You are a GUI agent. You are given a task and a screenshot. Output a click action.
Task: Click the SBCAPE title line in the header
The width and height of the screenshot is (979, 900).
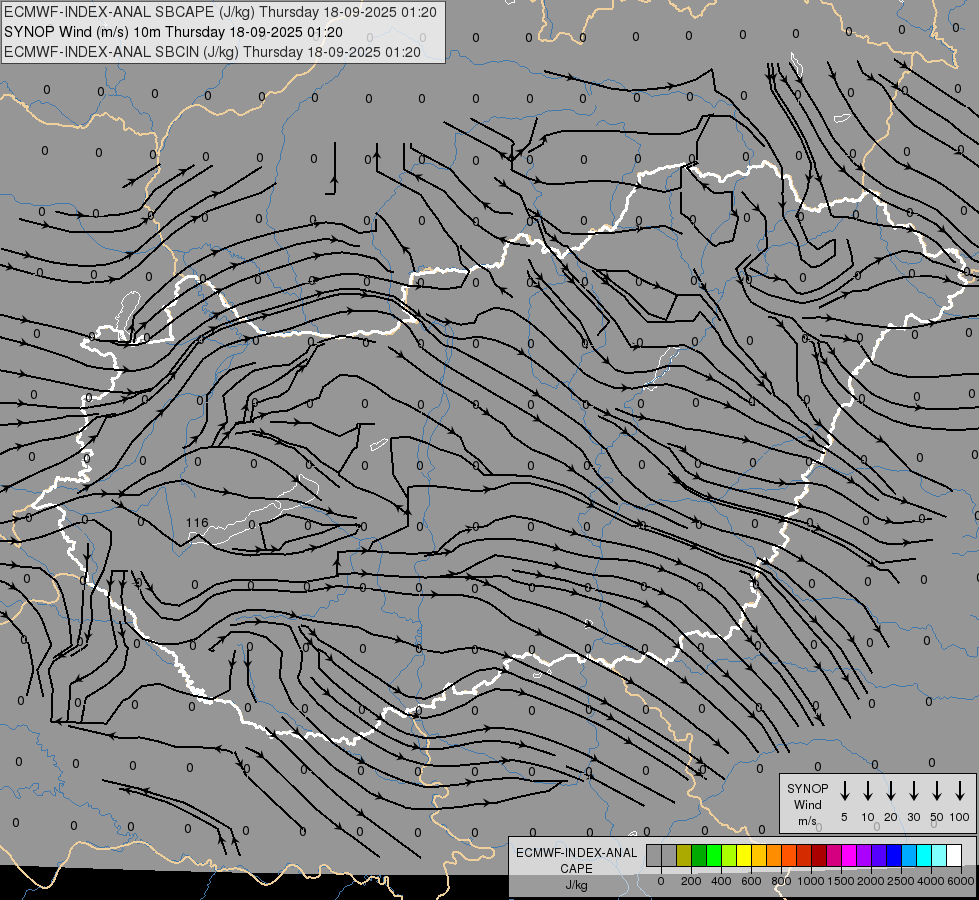coord(220,12)
